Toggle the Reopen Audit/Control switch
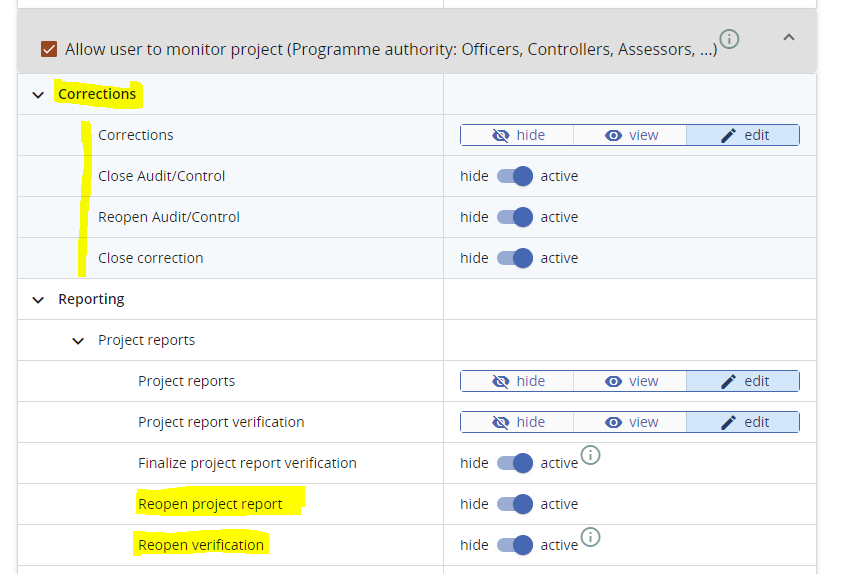This screenshot has width=848, height=574. coord(515,217)
